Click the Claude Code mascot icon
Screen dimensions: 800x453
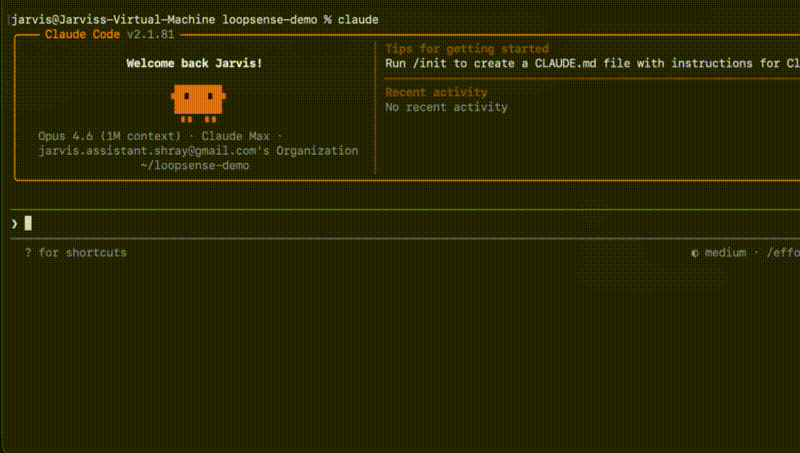198,103
